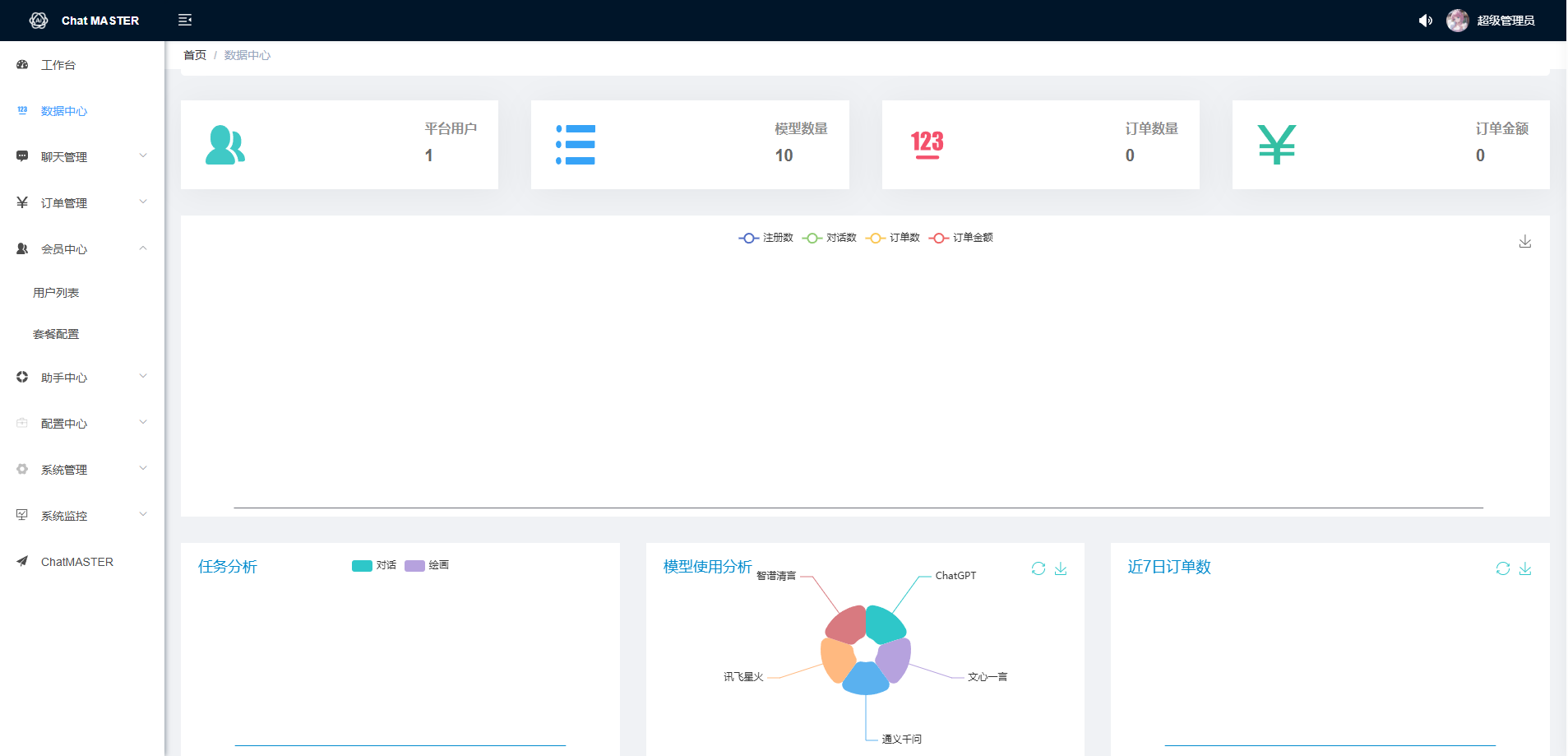The height and width of the screenshot is (756, 1568).
Task: Click the sidebar collapse hamburger icon
Action: pyautogui.click(x=185, y=20)
